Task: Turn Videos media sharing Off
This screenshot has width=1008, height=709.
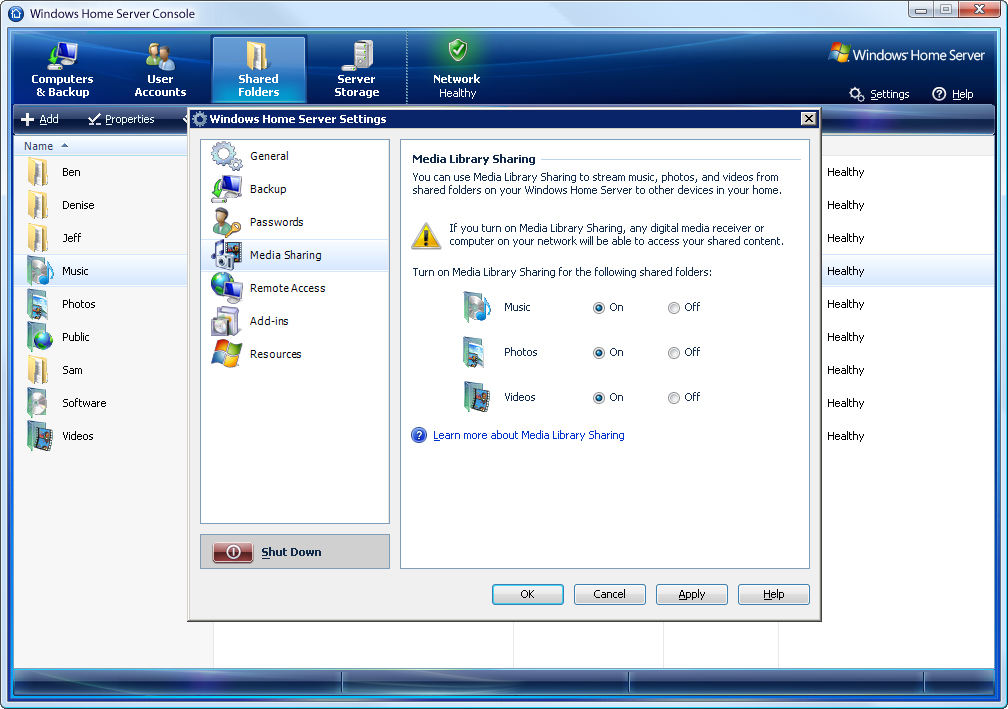Action: click(x=674, y=398)
